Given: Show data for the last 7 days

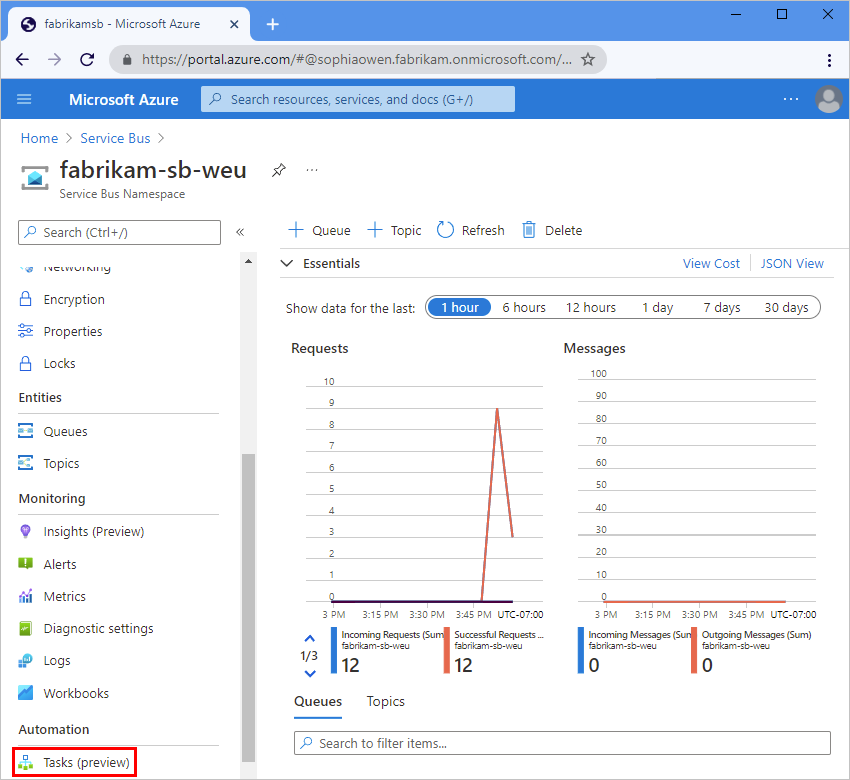Looking at the screenshot, I should pyautogui.click(x=721, y=307).
